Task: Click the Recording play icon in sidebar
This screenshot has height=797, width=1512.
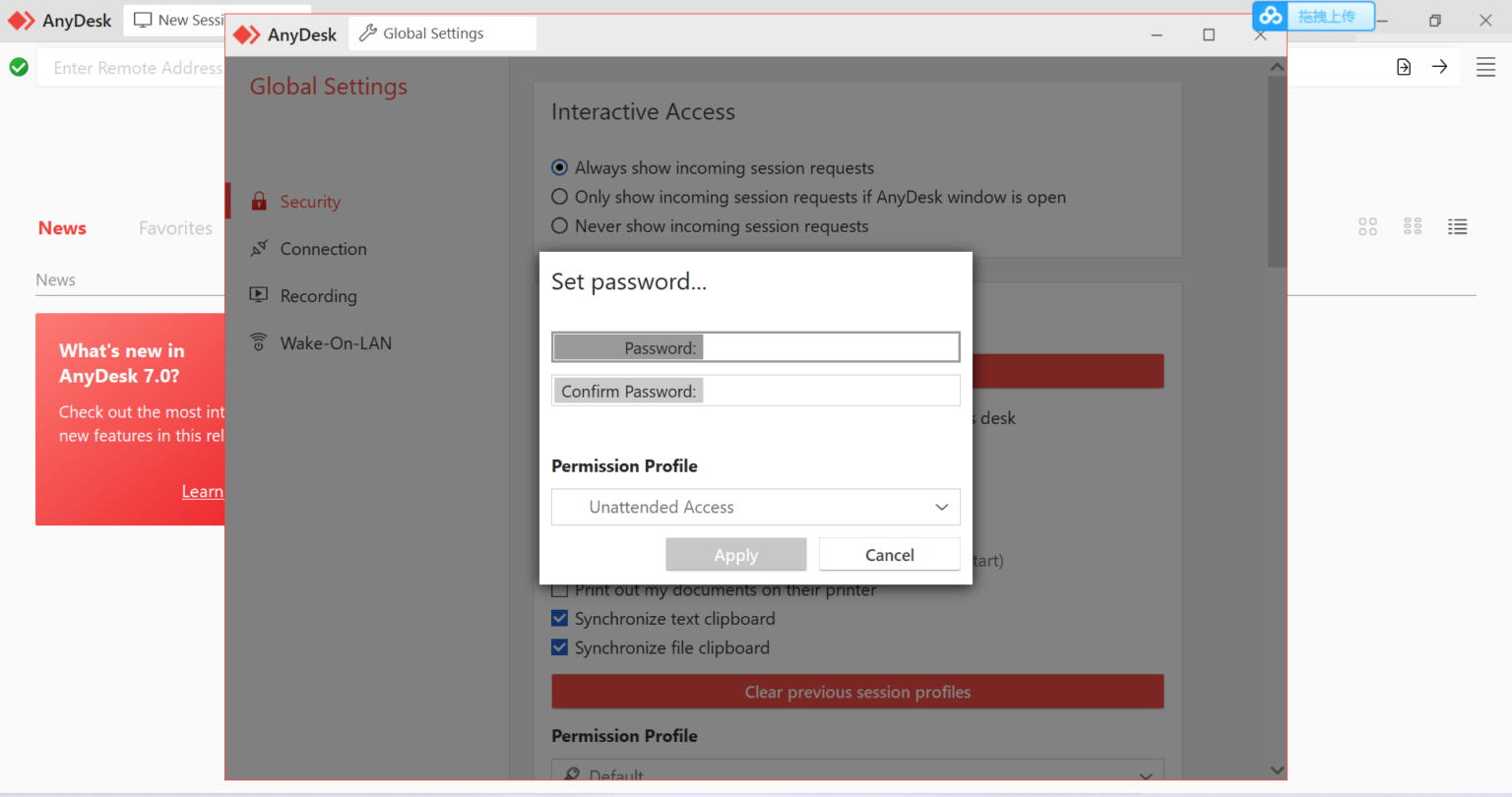Action: coord(259,294)
